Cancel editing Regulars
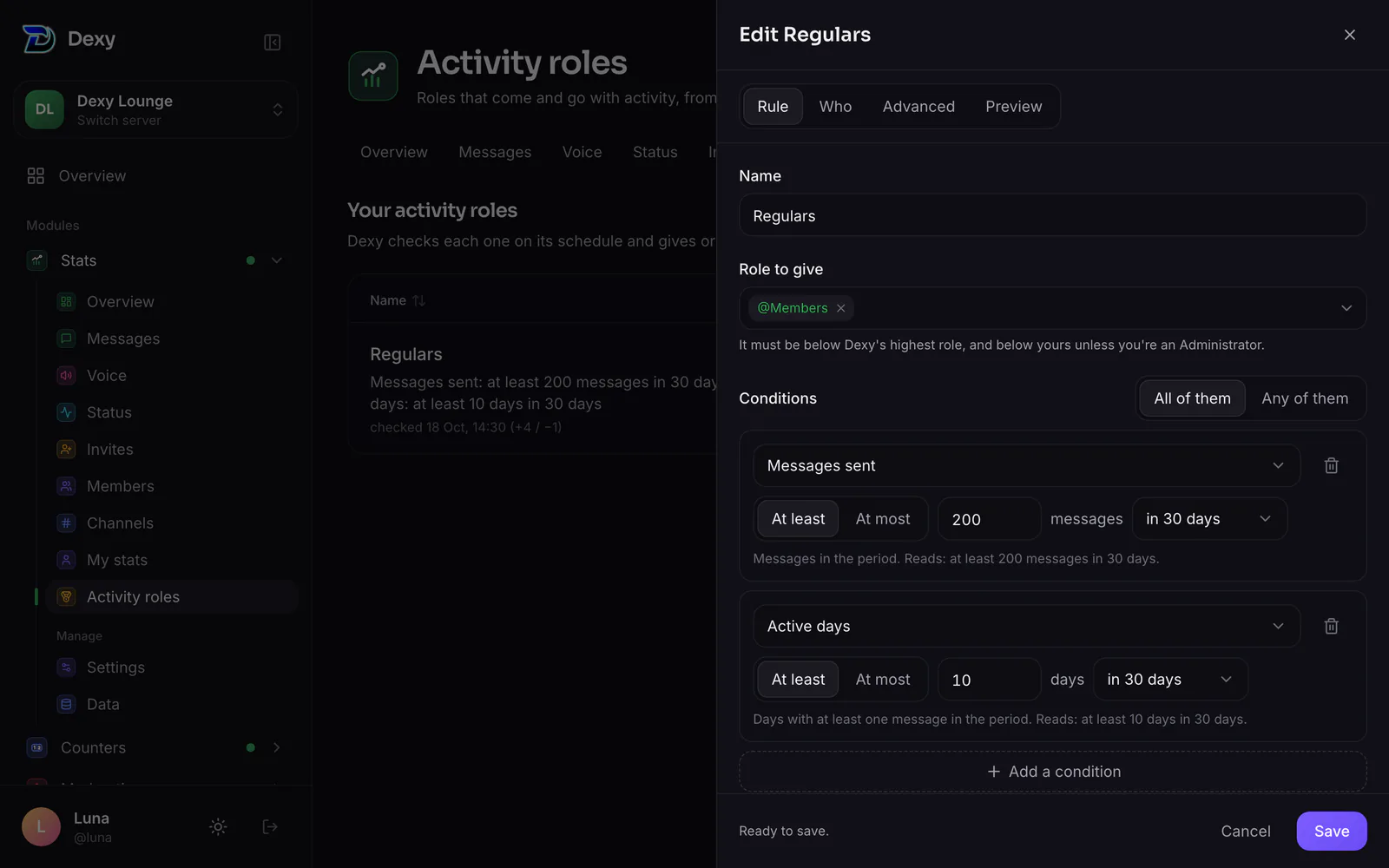The image size is (1389, 868). click(1245, 832)
